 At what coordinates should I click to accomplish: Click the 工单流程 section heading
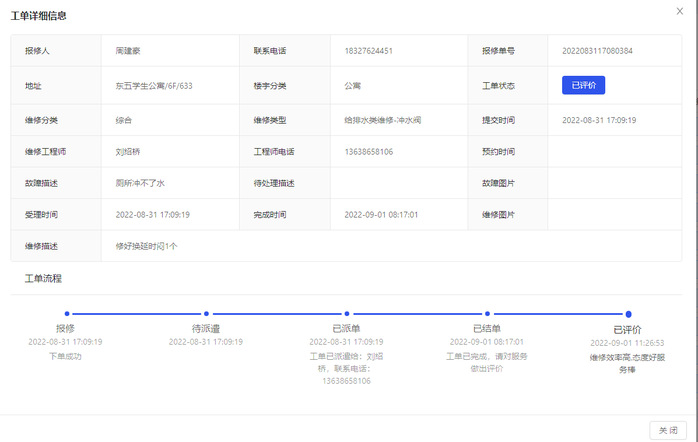click(x=43, y=278)
